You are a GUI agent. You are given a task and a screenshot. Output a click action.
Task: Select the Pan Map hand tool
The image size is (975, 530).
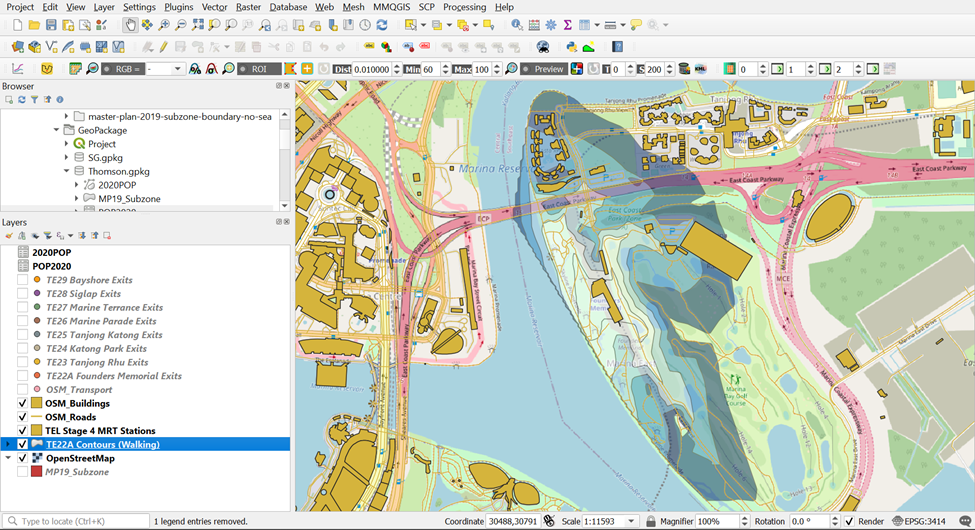[x=130, y=25]
